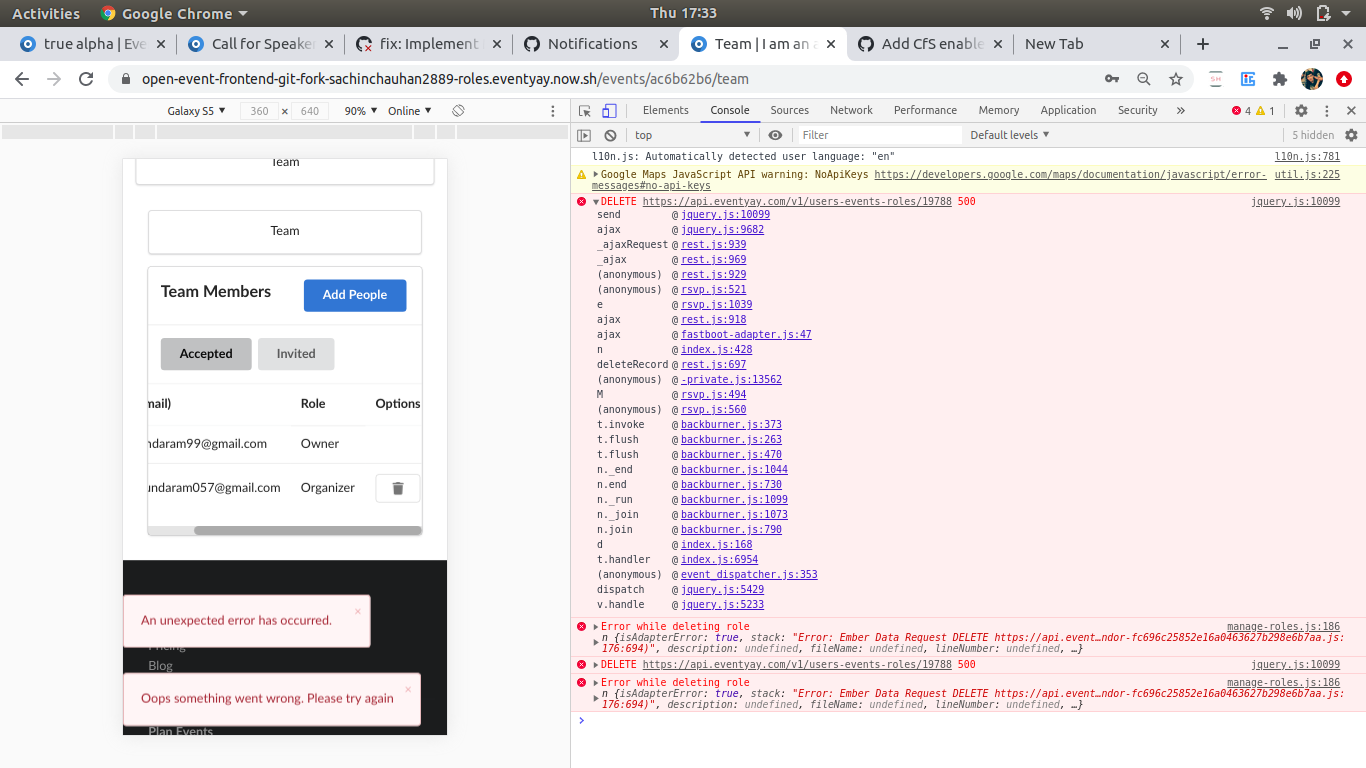1366x768 pixels.
Task: Select the Accepted filter button
Action: (x=206, y=354)
